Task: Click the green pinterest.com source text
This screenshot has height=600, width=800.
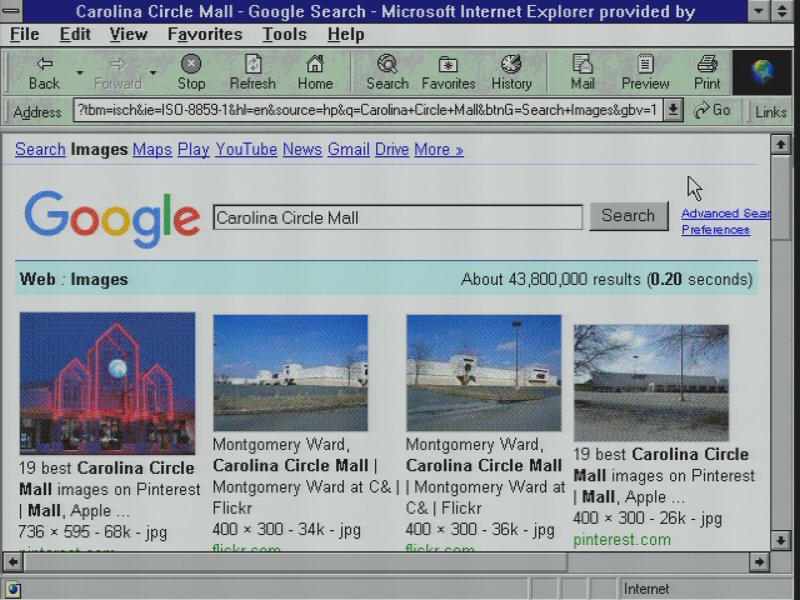Action: click(621, 540)
